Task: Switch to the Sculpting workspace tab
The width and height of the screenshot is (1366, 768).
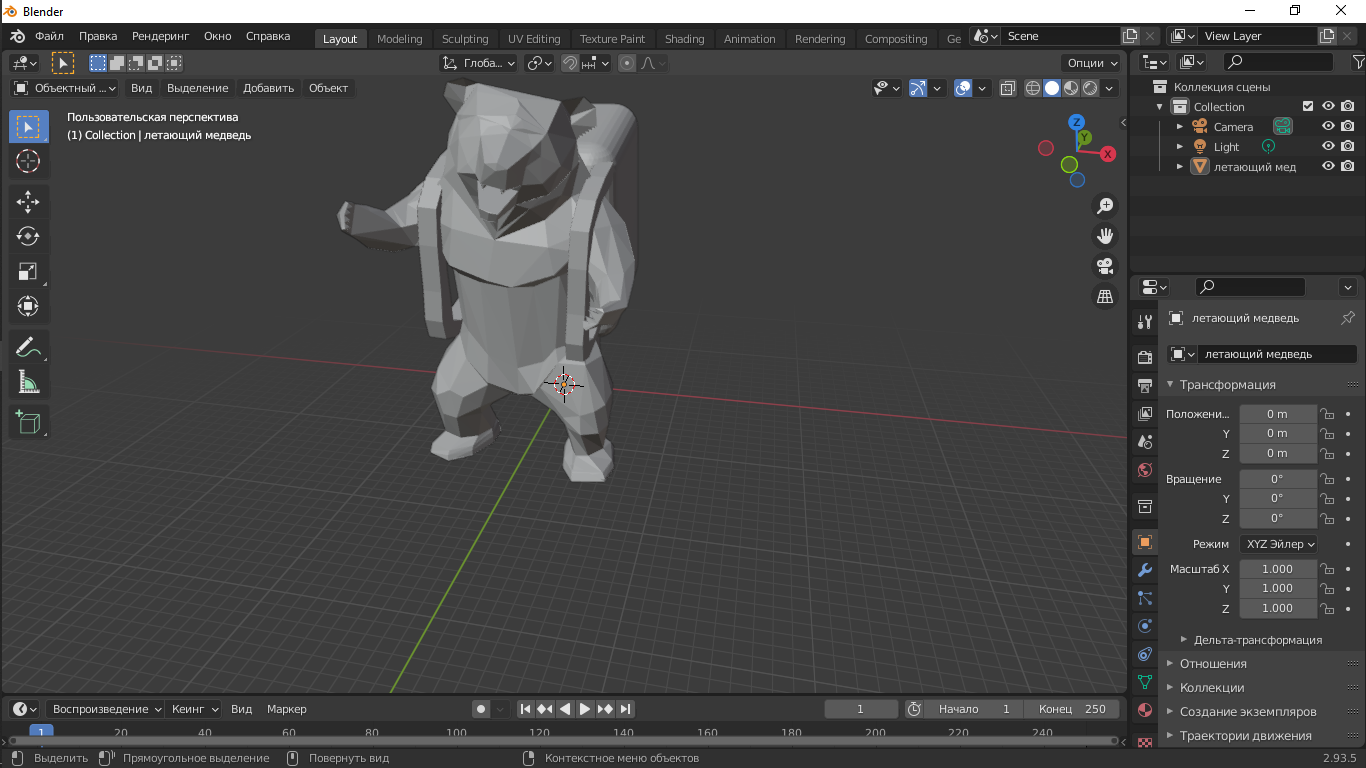Action: [x=465, y=39]
